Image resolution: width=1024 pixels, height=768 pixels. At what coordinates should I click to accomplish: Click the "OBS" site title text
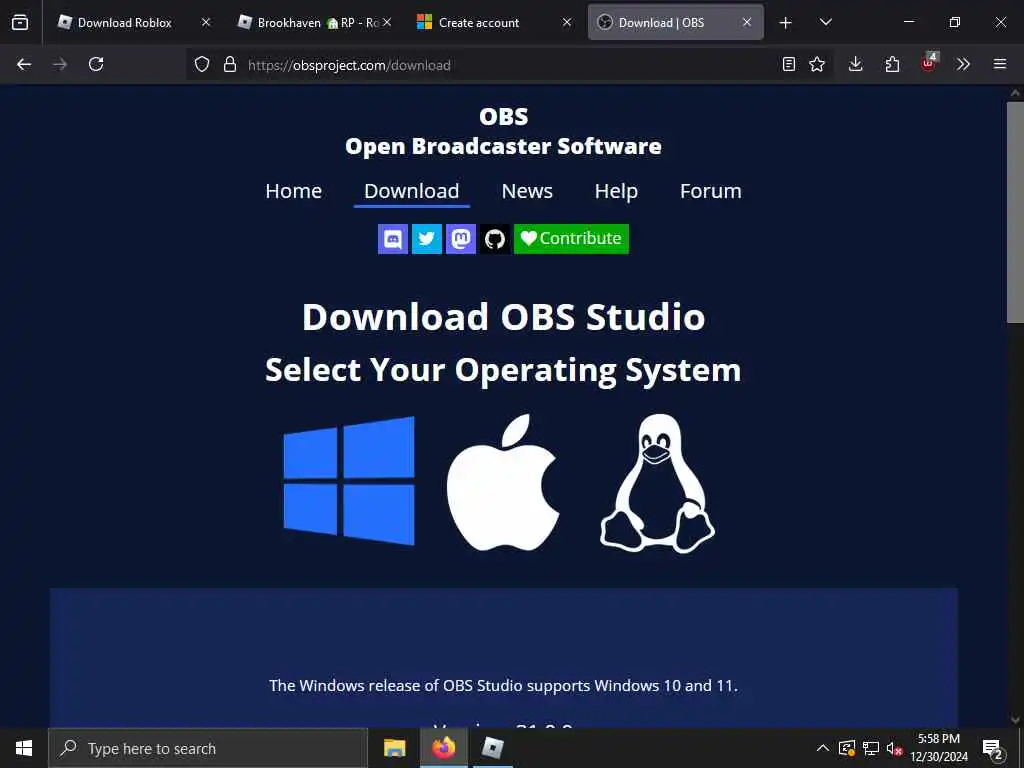tap(504, 117)
